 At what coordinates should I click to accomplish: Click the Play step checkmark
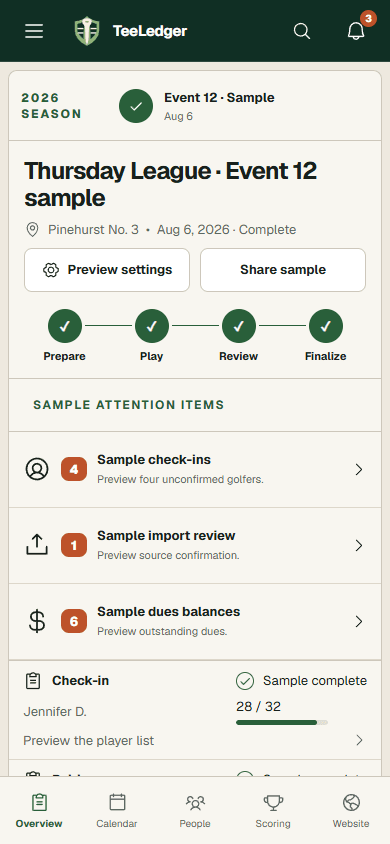pos(152,326)
